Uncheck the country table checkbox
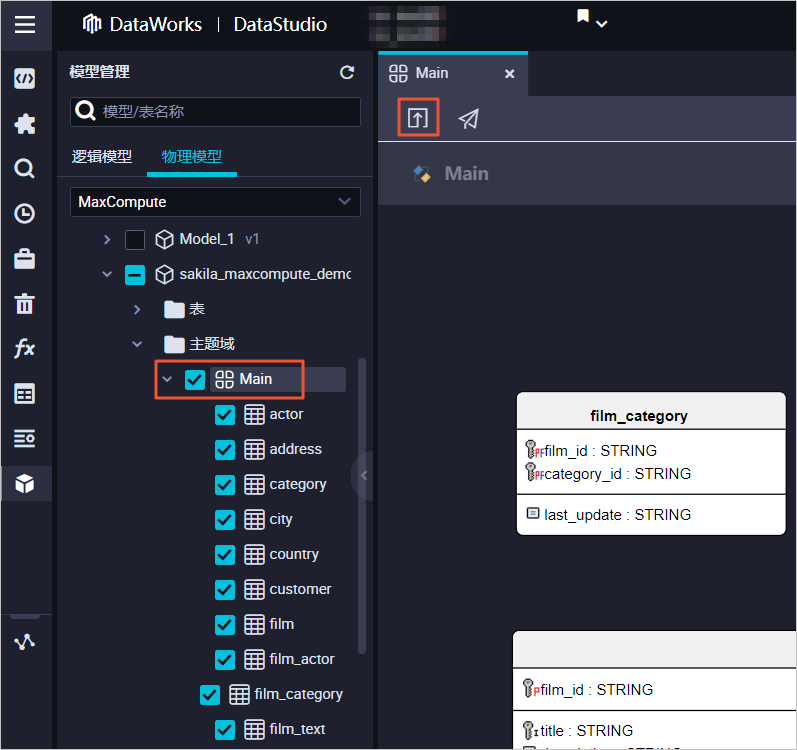Viewport: 797px width, 750px height. click(x=225, y=554)
